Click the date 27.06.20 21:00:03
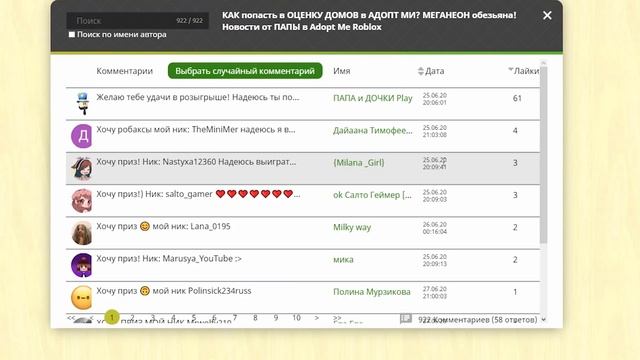The image size is (640, 360). coord(435,293)
